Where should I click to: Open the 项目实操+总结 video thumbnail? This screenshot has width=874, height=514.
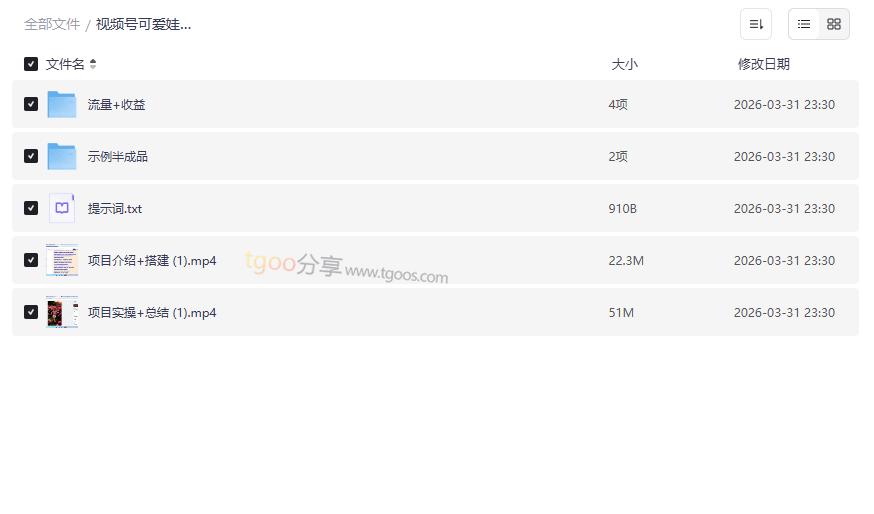tap(62, 312)
